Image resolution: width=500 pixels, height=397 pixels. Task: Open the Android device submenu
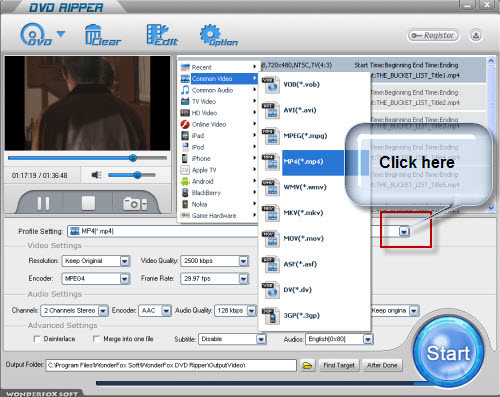point(218,181)
